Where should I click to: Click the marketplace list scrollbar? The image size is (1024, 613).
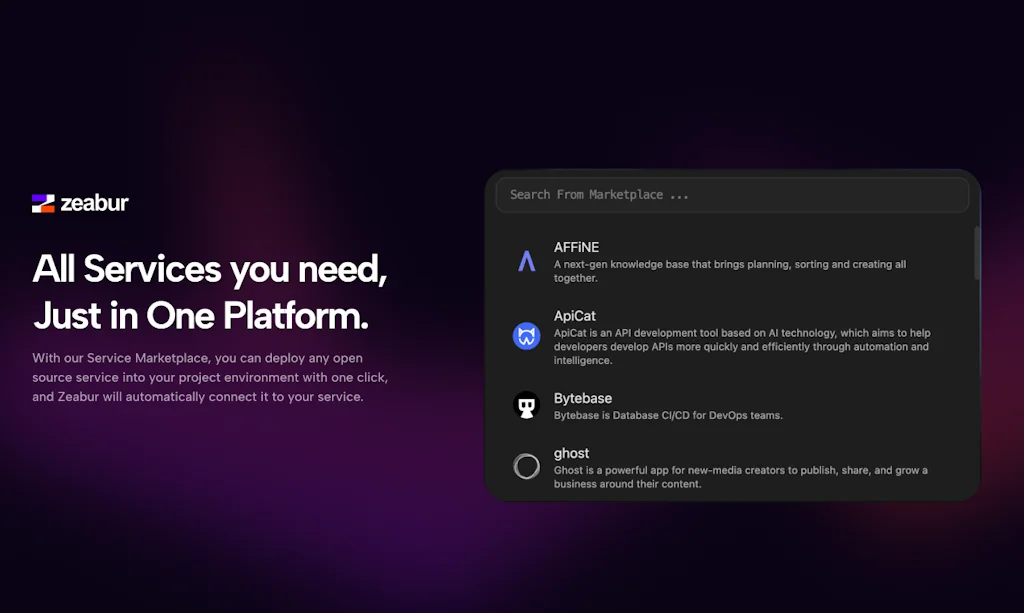977,253
